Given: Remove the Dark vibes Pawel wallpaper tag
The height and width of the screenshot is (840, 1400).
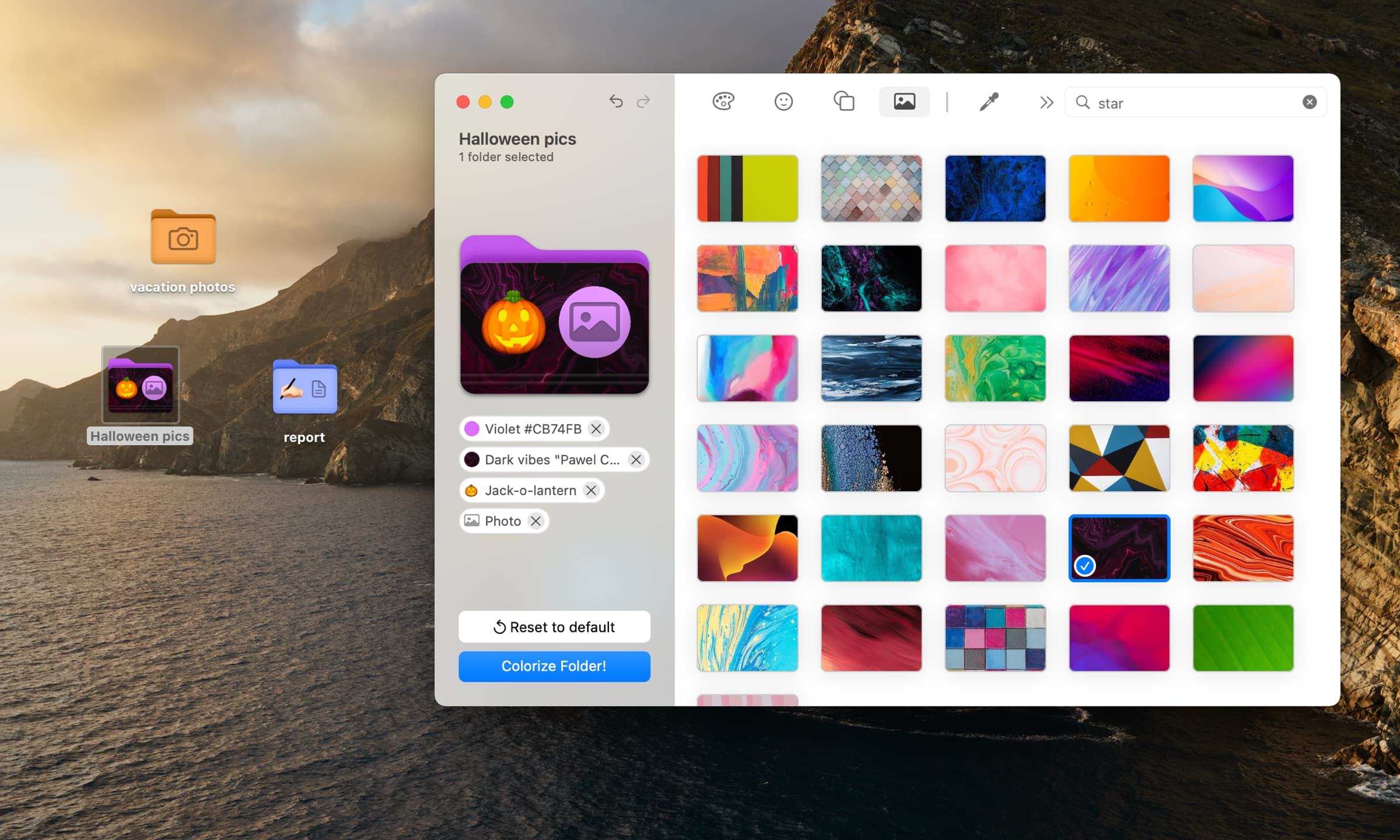Looking at the screenshot, I should (636, 459).
